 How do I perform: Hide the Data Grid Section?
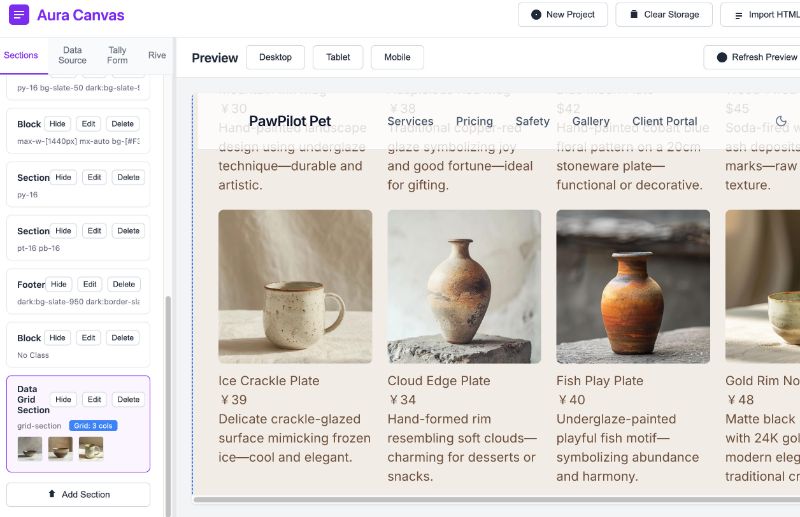[x=63, y=400]
